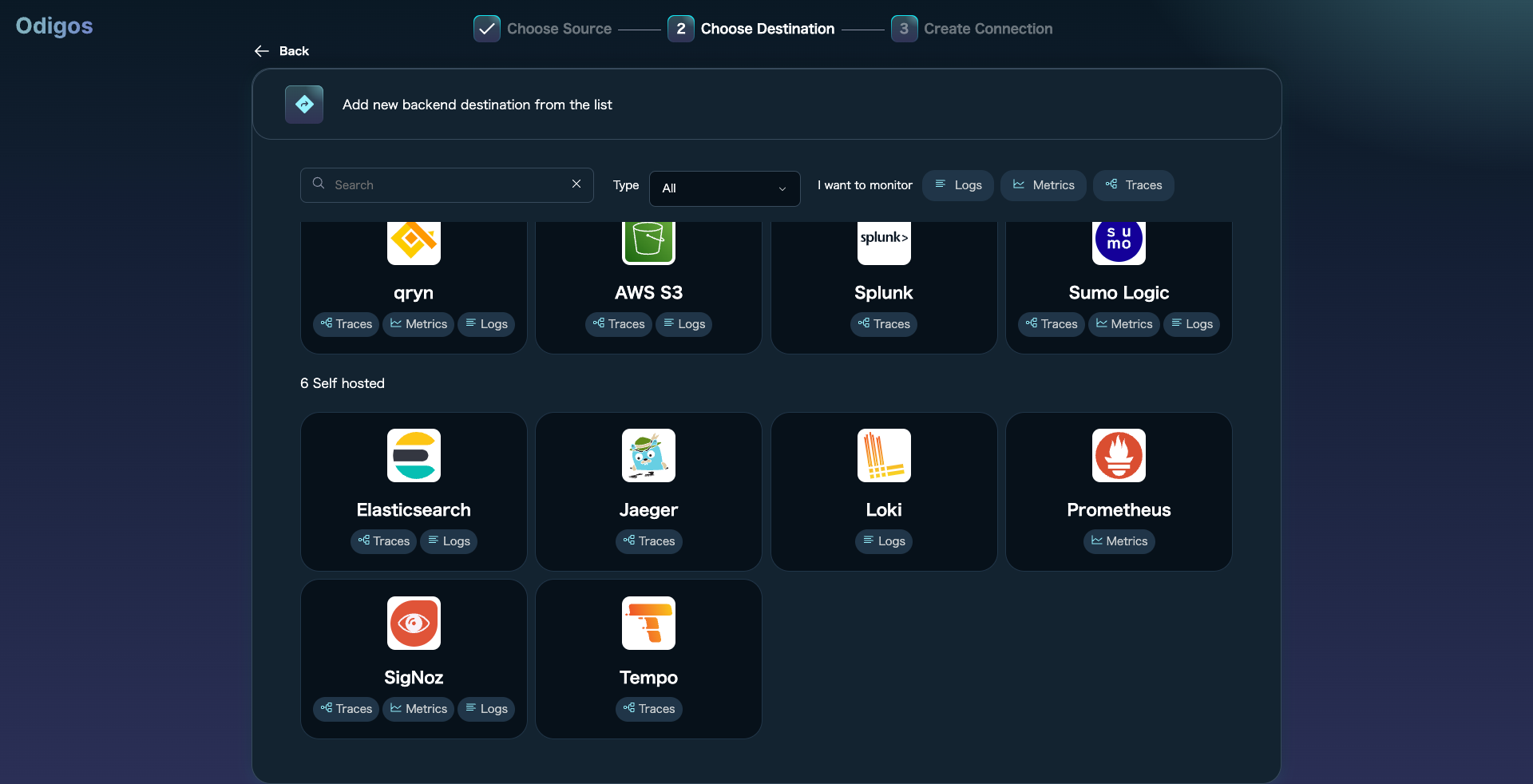Click 'Add new backend destination' header text
This screenshot has width=1533, height=784.
[477, 105]
